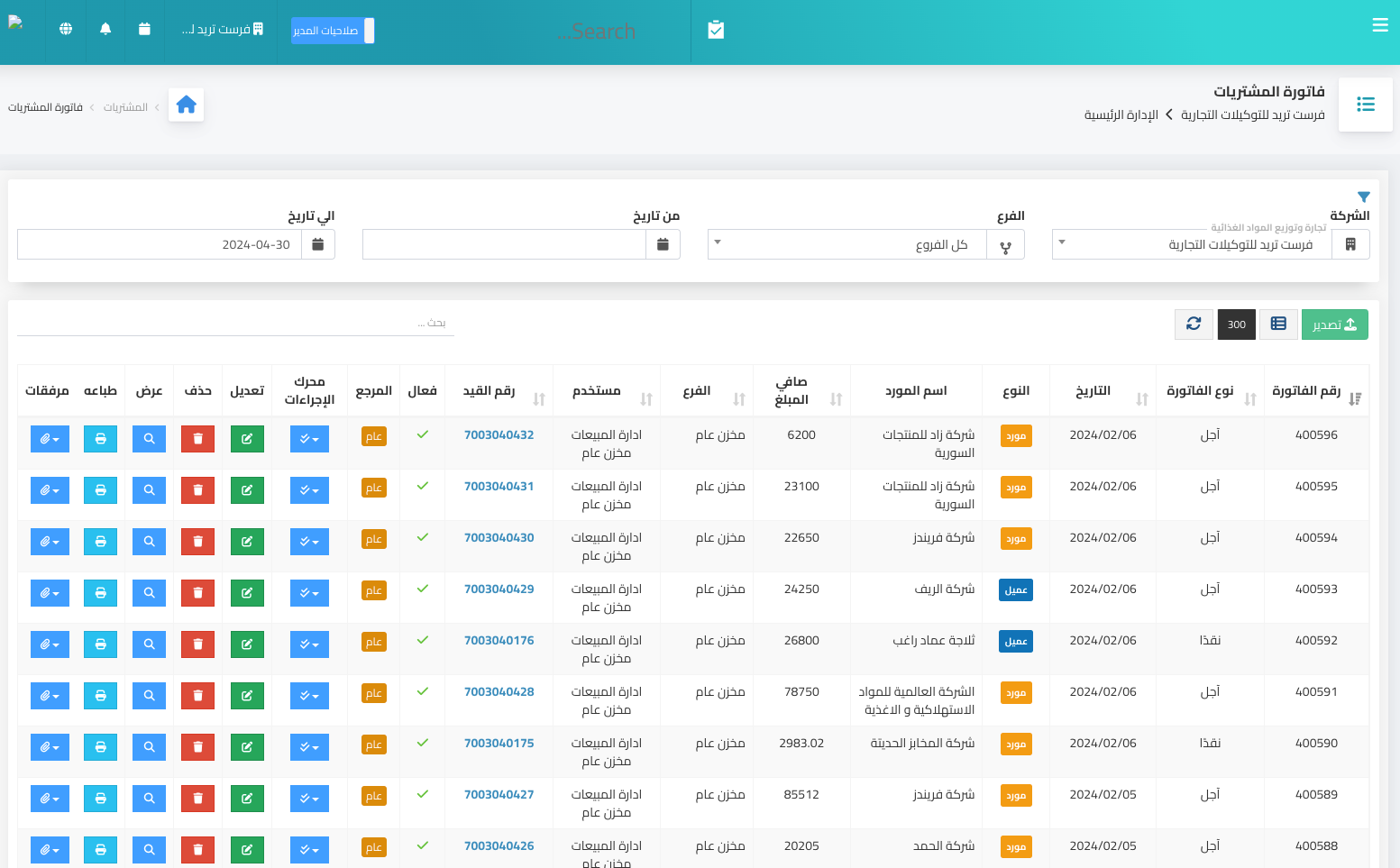
Task: Open the 'من تاريخ' calendar picker icon
Action: click(663, 244)
